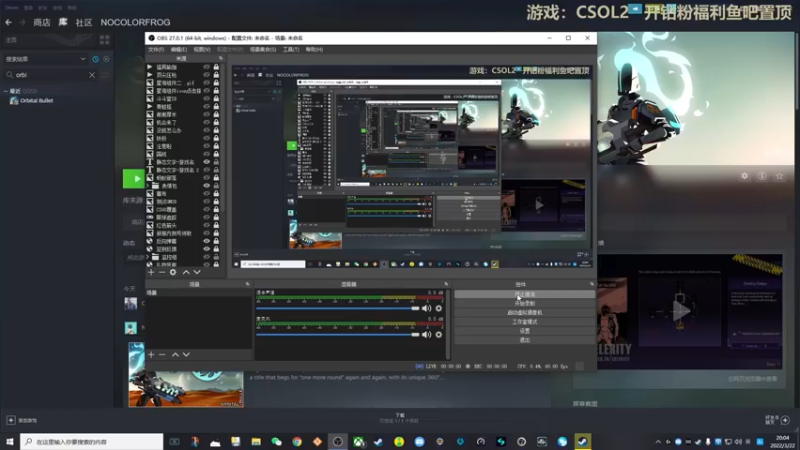Open 场景集合(S) menu in OBS

[x=263, y=49]
